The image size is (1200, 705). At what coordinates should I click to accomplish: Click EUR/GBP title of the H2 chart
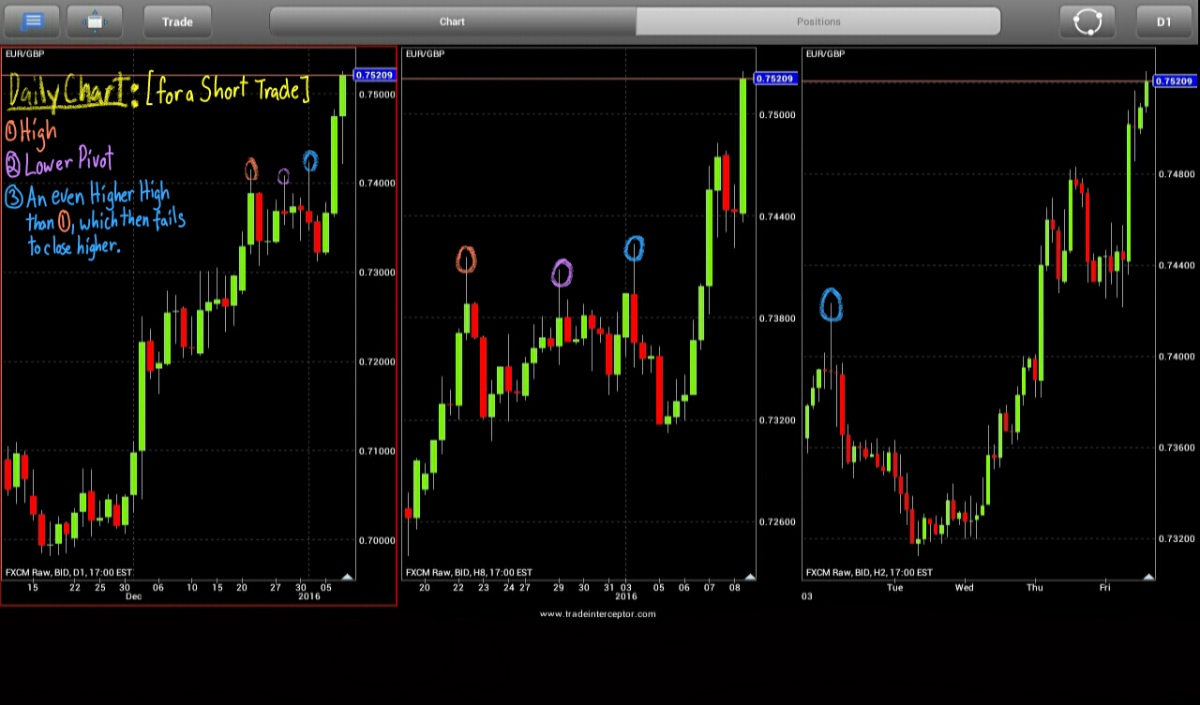pos(825,53)
